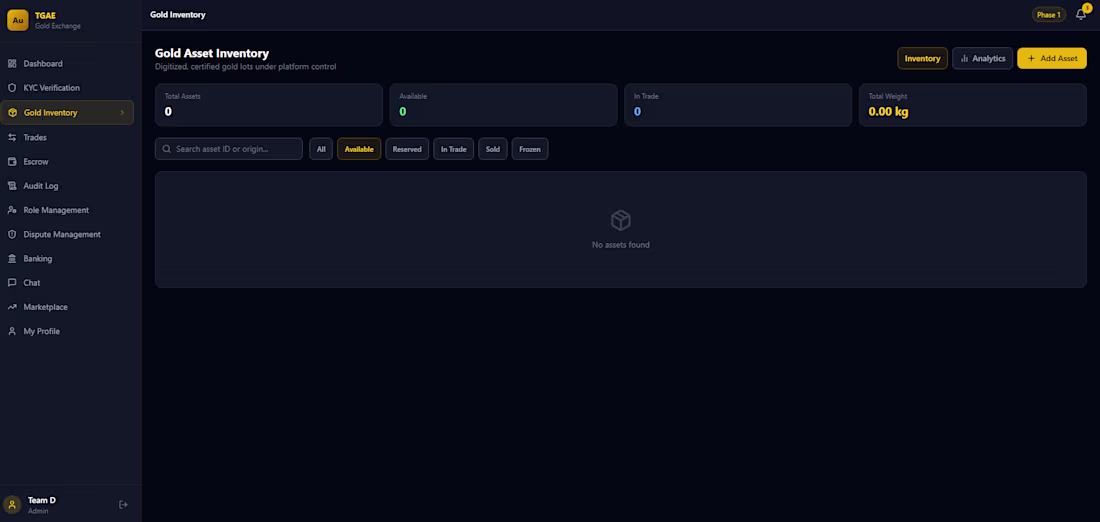Click the Role Management user icon
Image resolution: width=1100 pixels, height=522 pixels.
pos(12,210)
